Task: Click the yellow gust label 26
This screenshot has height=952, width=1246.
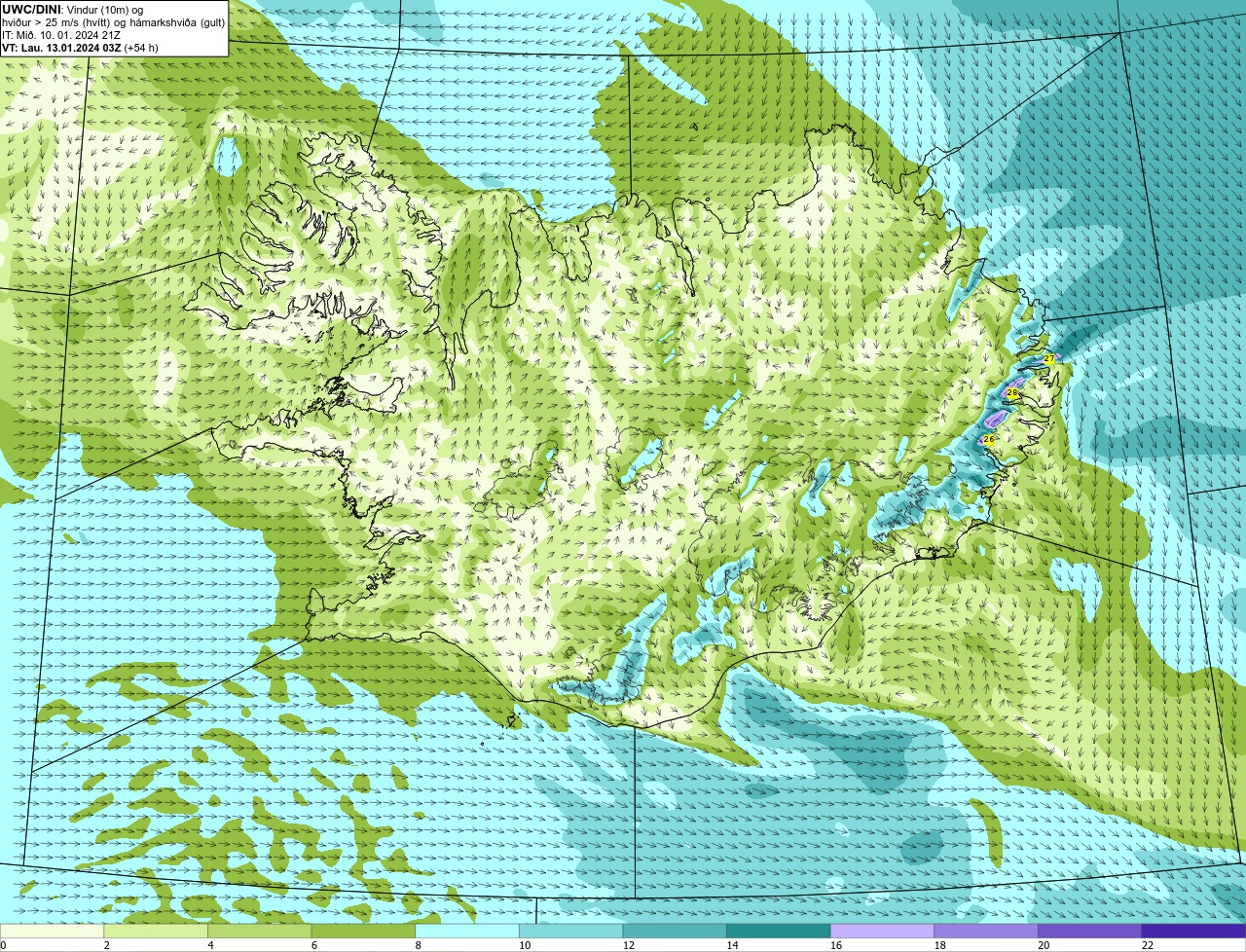Action: (x=989, y=440)
